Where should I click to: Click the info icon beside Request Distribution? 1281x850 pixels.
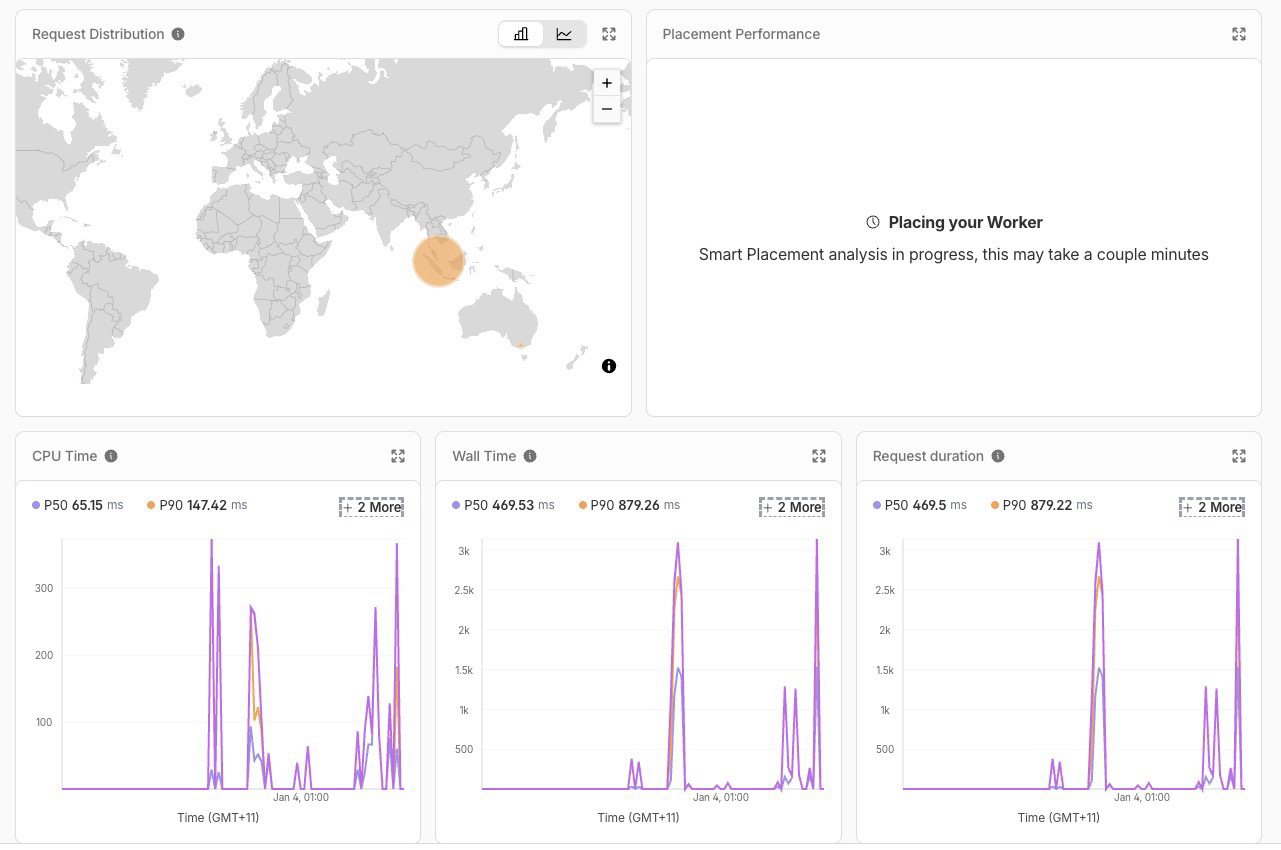click(178, 34)
